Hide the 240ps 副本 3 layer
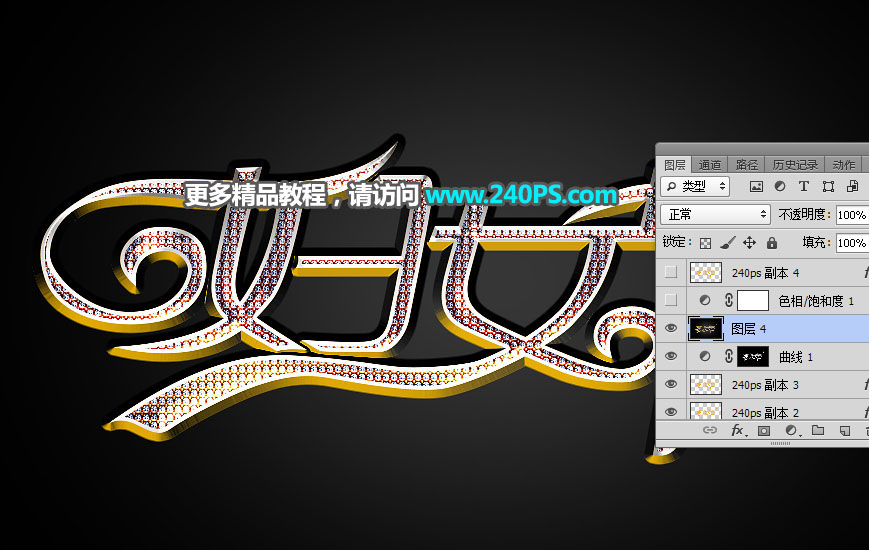869x550 pixels. coord(671,384)
